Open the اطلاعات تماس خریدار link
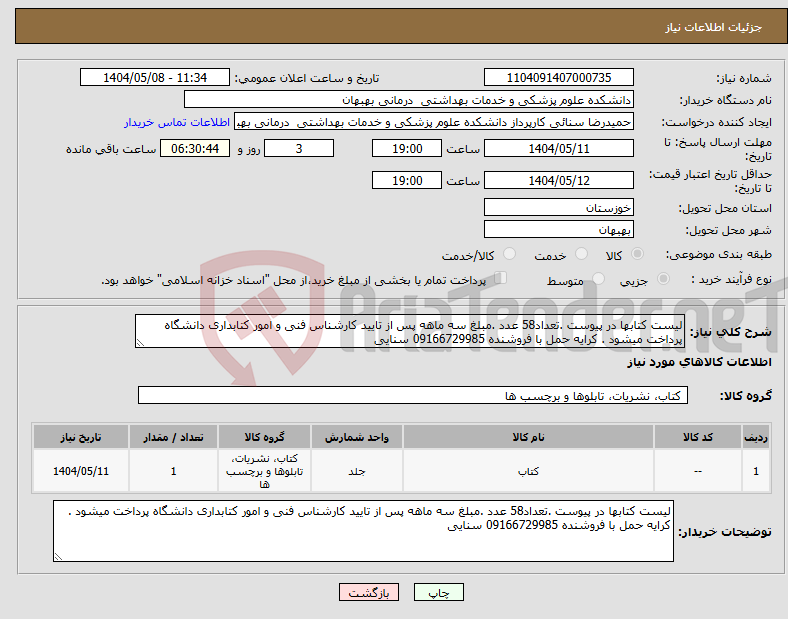Image resolution: width=788 pixels, height=619 pixels. (177, 122)
